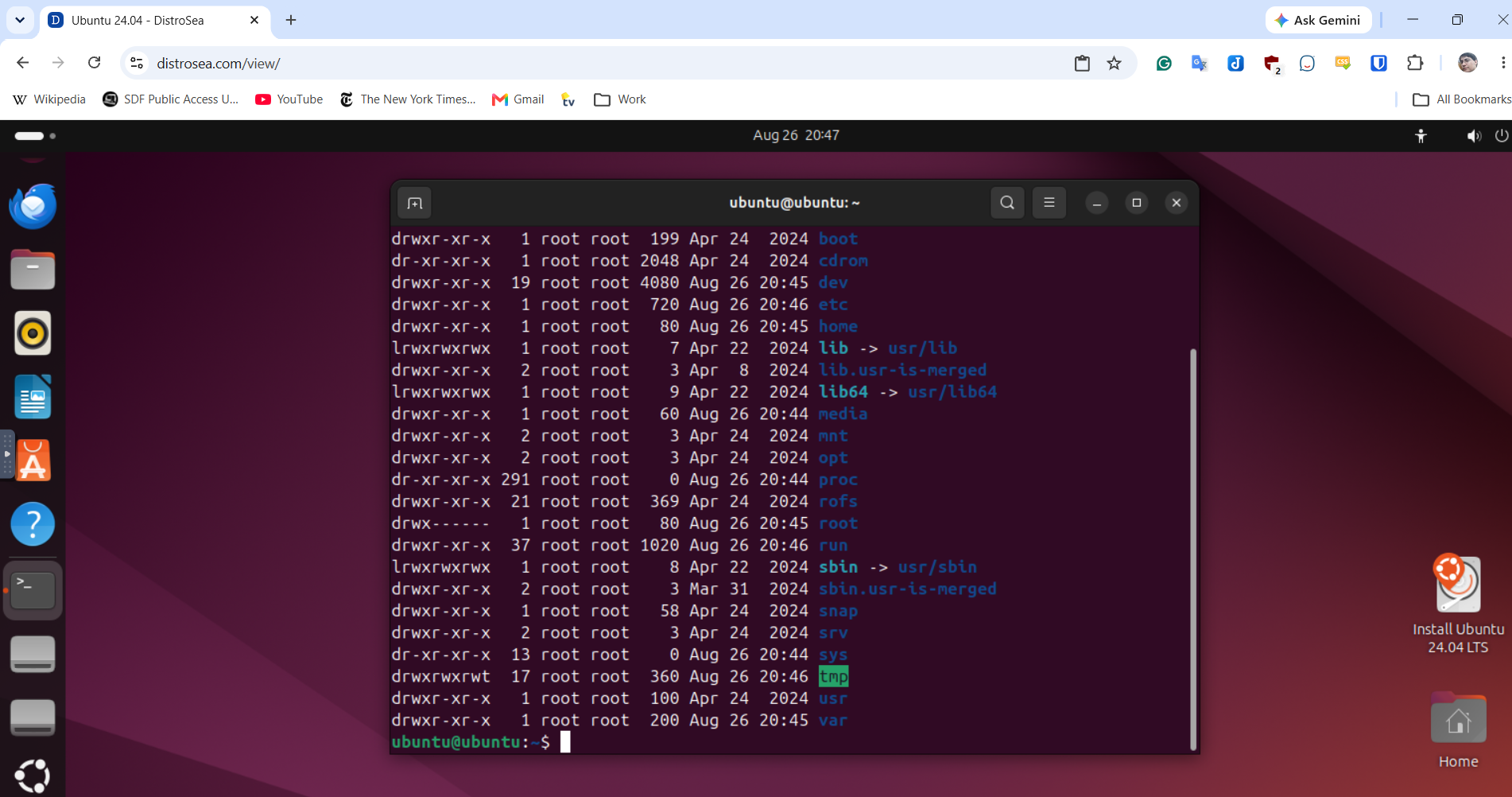Screen dimensions: 1512x797
Task: Click the 'var' directory name
Action: click(x=833, y=720)
